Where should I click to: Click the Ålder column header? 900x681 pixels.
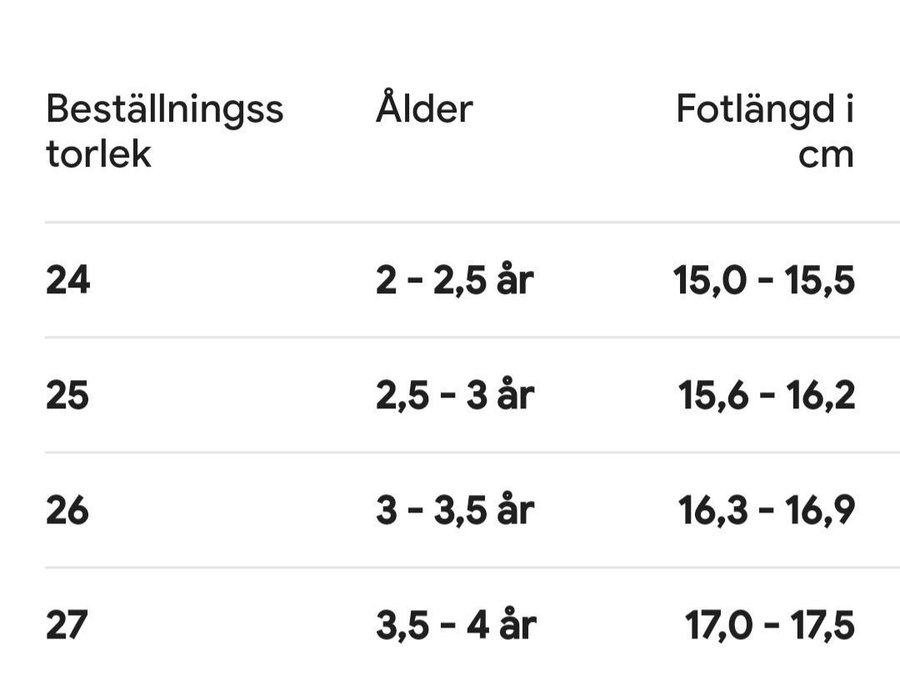424,109
